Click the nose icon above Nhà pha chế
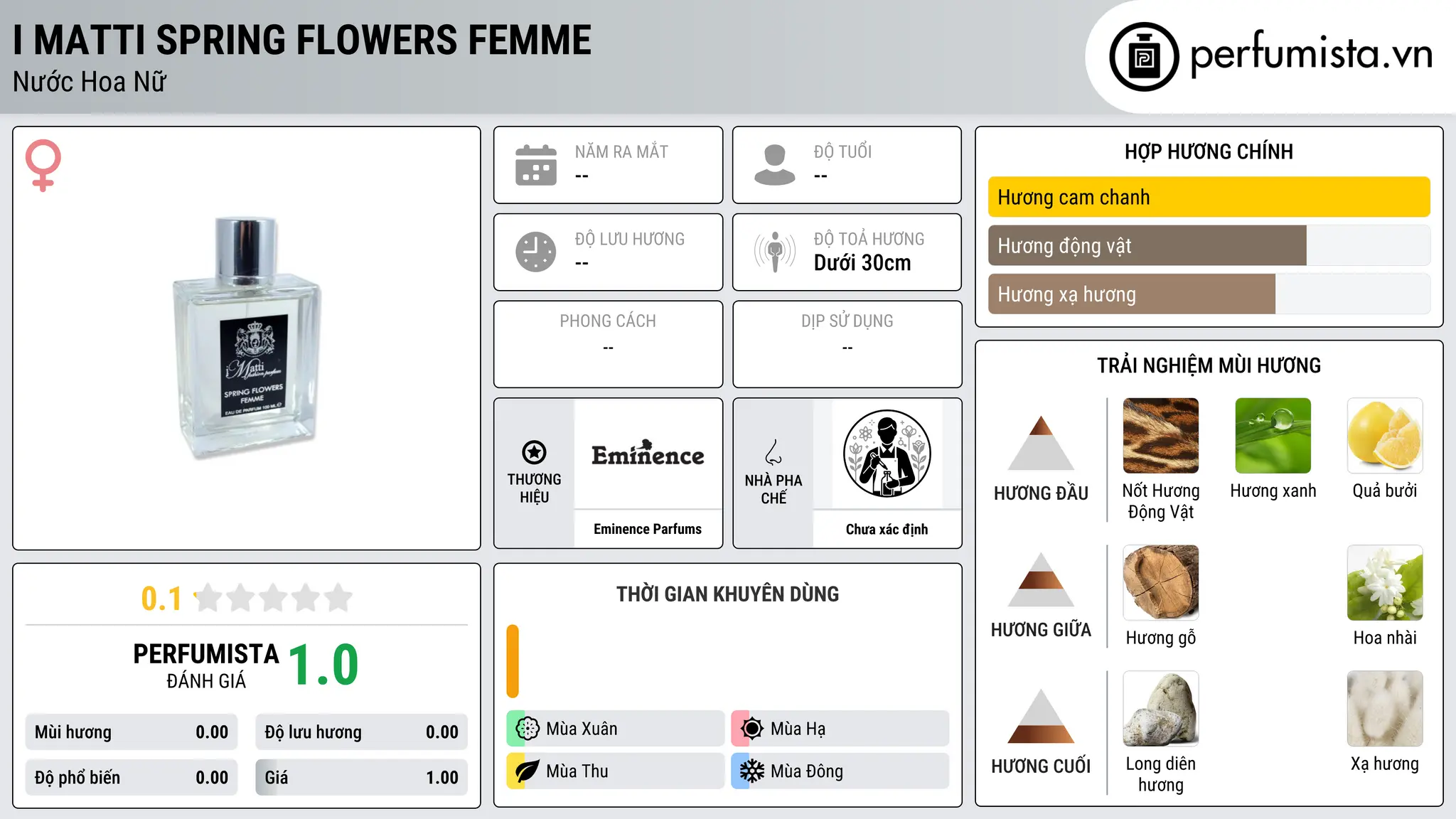Image resolution: width=1456 pixels, height=819 pixels. 773,452
